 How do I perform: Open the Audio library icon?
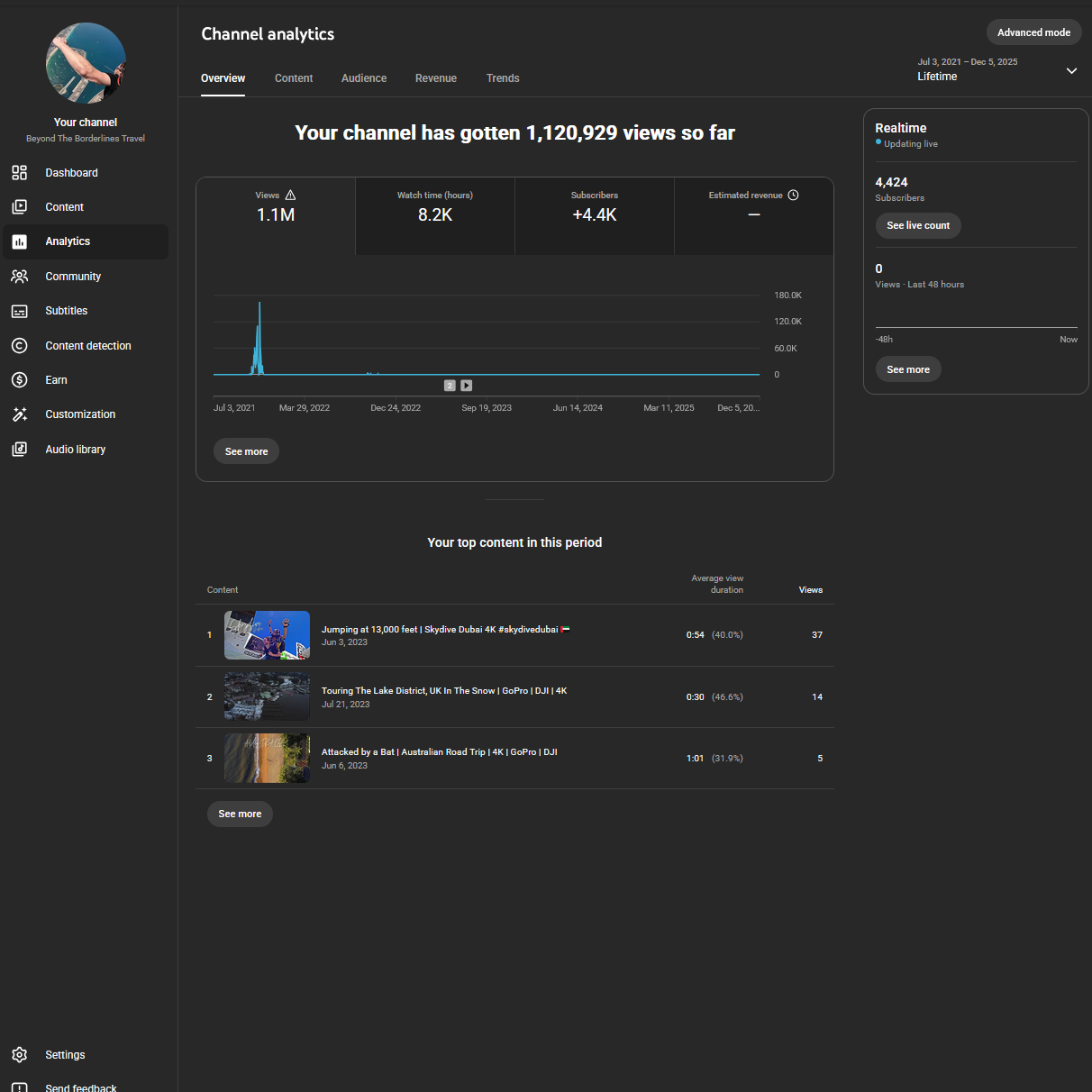19,450
